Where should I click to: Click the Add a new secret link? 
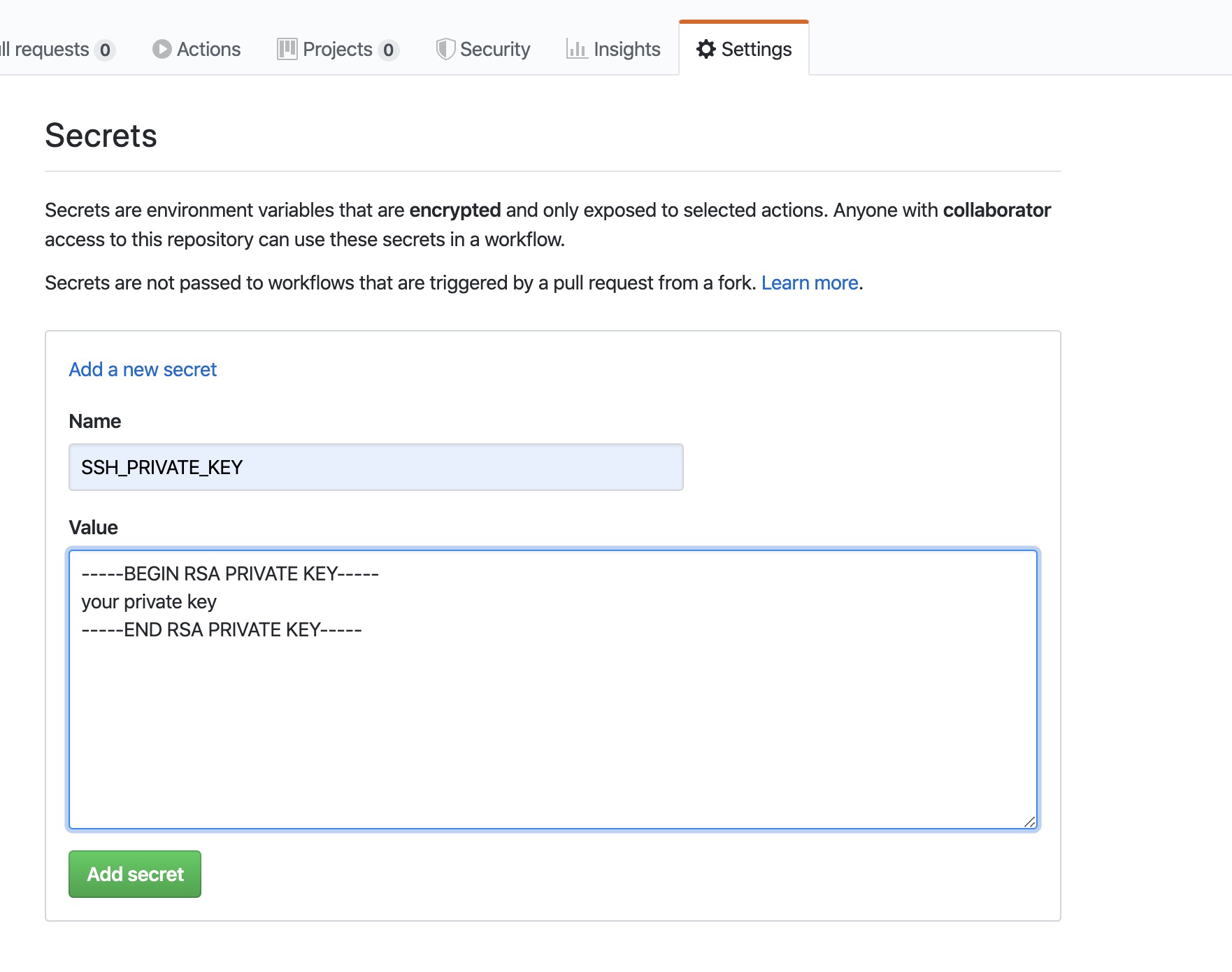pos(143,369)
